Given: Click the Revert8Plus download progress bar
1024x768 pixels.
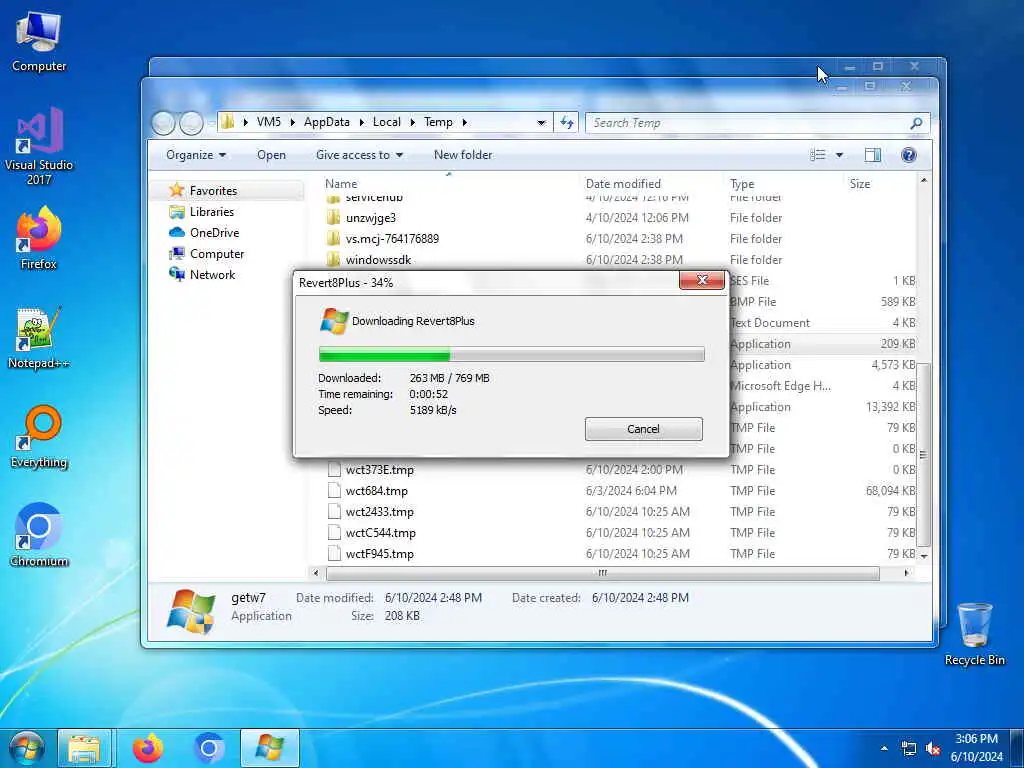Looking at the screenshot, I should click(x=511, y=355).
